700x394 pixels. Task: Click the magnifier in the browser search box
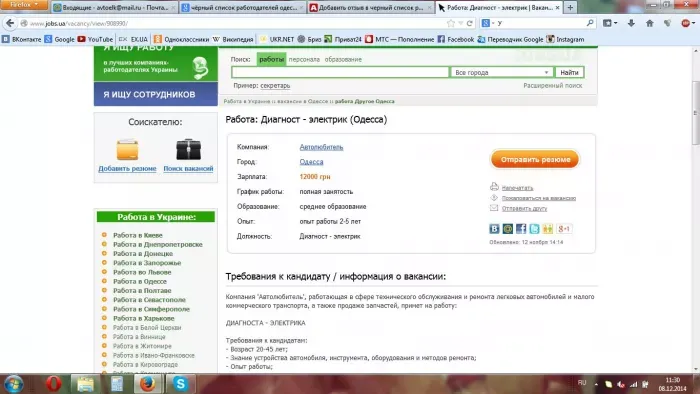[x=590, y=23]
